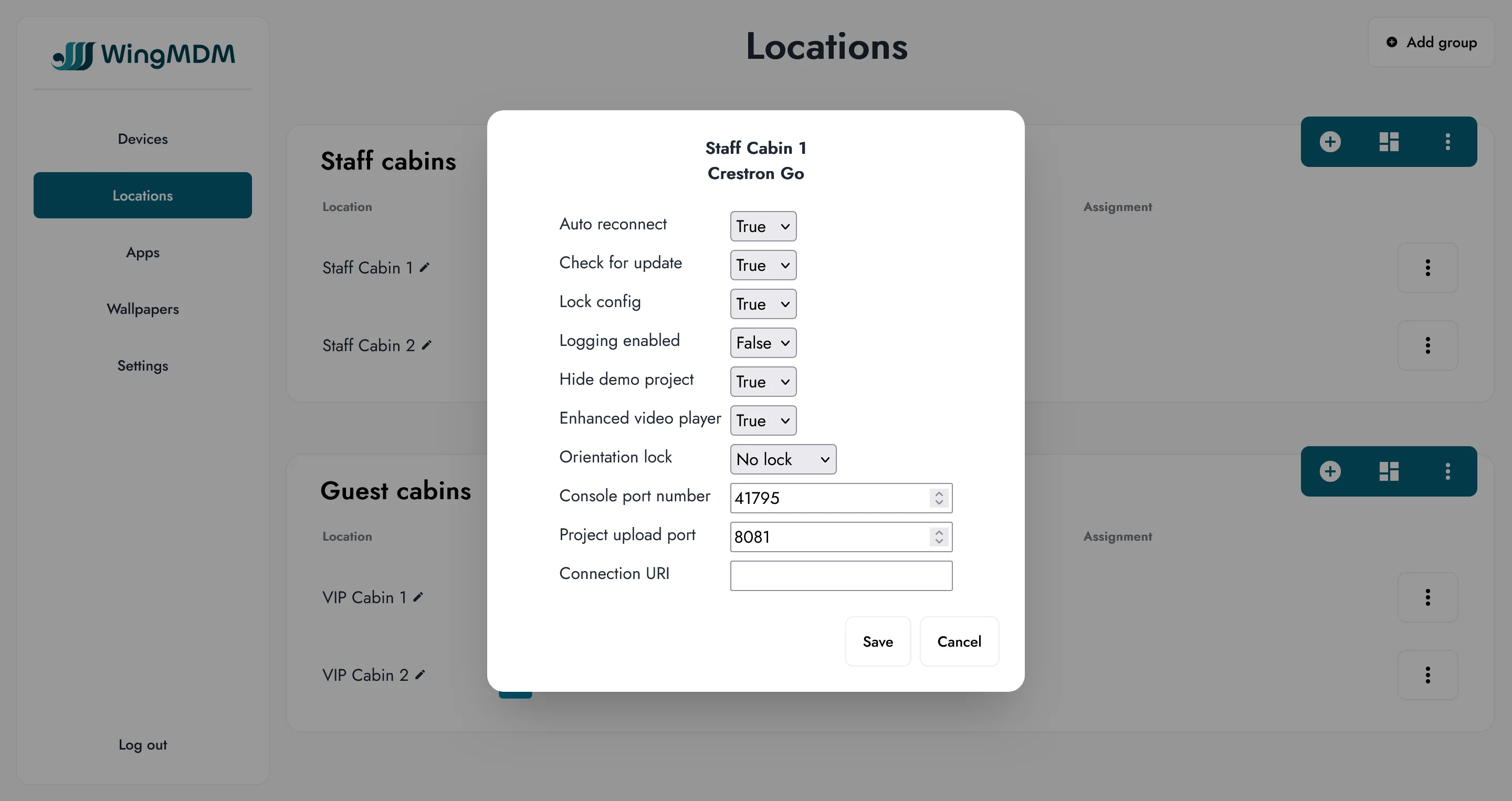
Task: Open Staff cabins group more options menu
Action: point(1447,141)
